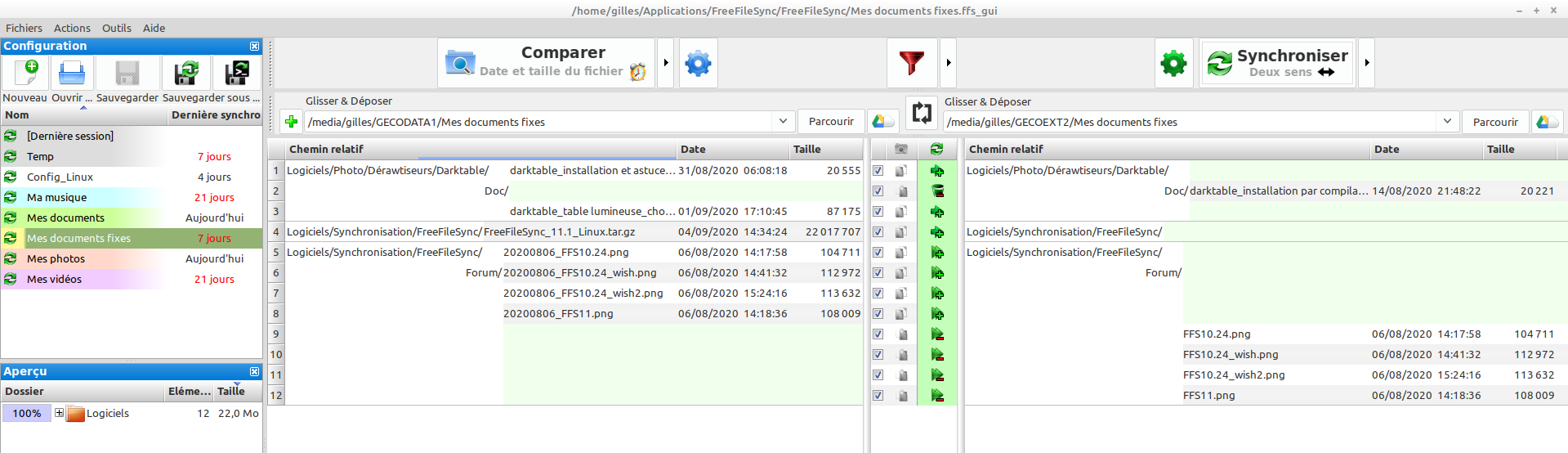Uncheck the checkbox of row 8
The image size is (1568, 453).
tap(878, 314)
